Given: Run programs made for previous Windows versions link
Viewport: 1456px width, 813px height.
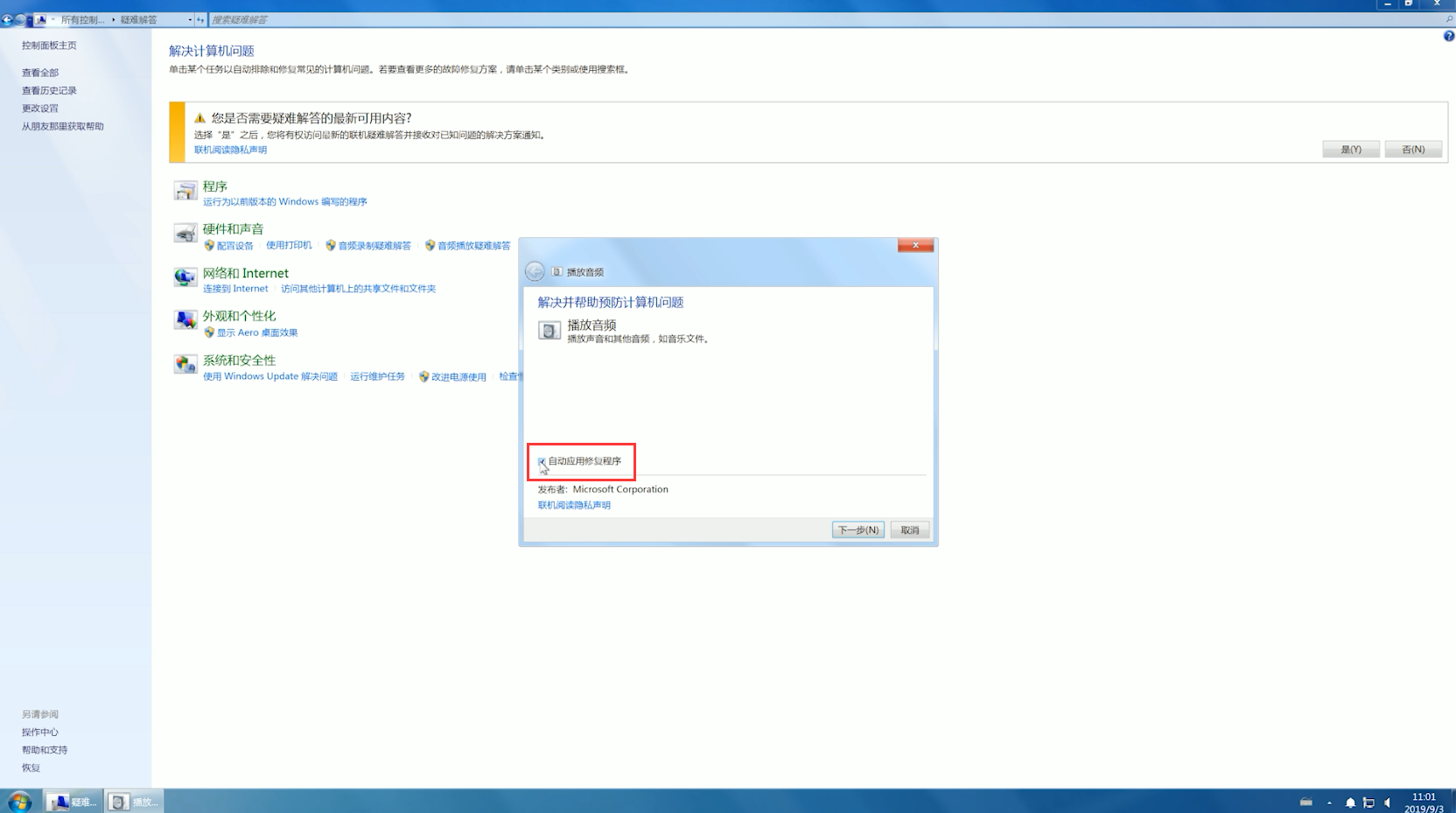Looking at the screenshot, I should click(x=285, y=201).
